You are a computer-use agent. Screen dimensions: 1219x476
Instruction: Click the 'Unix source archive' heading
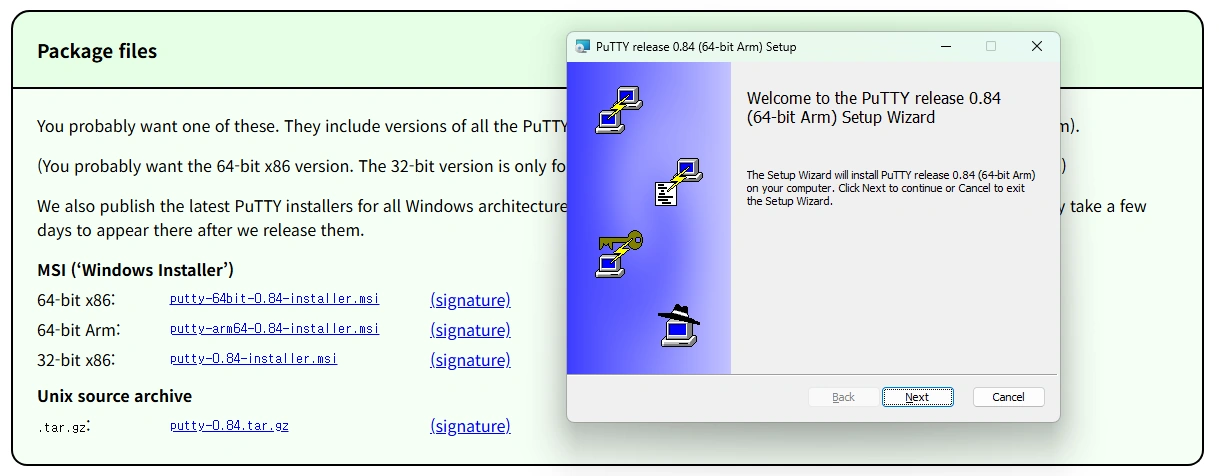point(114,396)
